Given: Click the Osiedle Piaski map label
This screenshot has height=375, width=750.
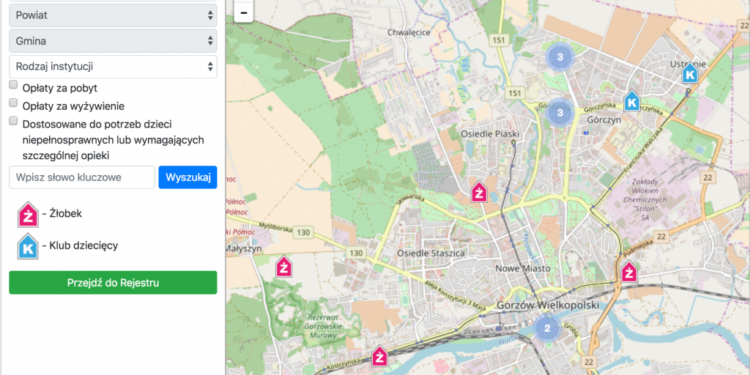Looking at the screenshot, I should pyautogui.click(x=490, y=134).
